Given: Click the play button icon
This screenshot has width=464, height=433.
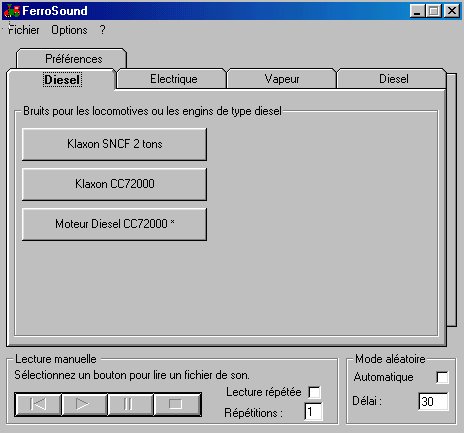Looking at the screenshot, I should pyautogui.click(x=82, y=404).
